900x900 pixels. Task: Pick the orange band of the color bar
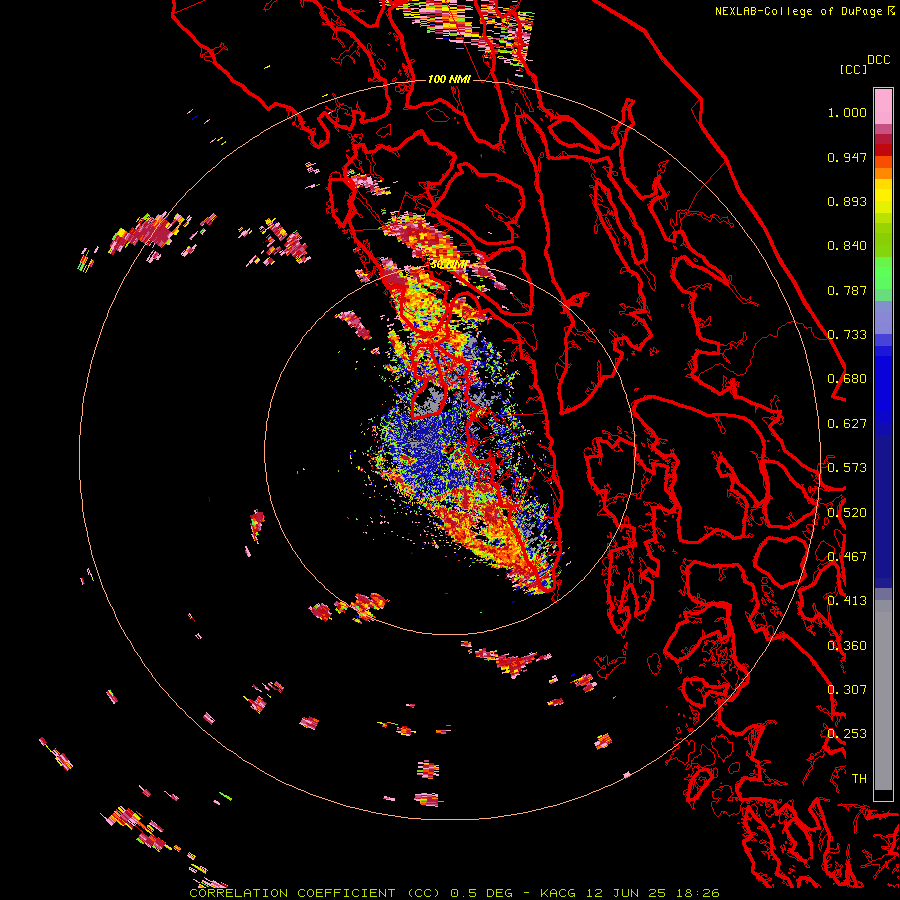point(883,173)
